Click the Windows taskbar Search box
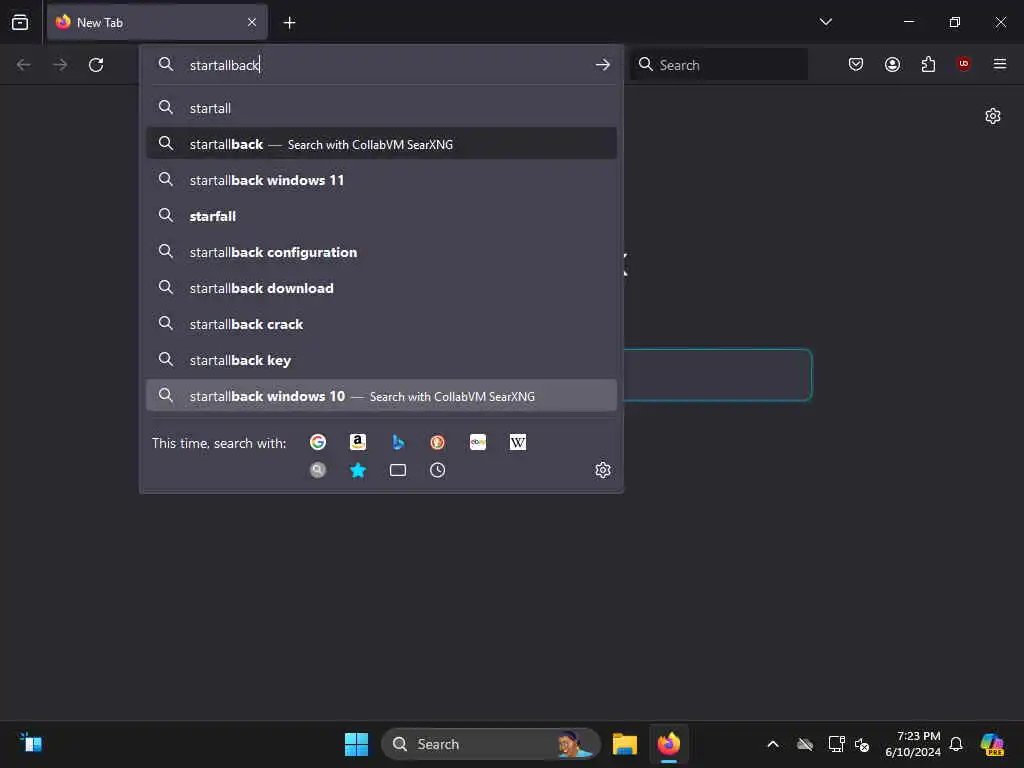This screenshot has width=1024, height=768. 490,744
